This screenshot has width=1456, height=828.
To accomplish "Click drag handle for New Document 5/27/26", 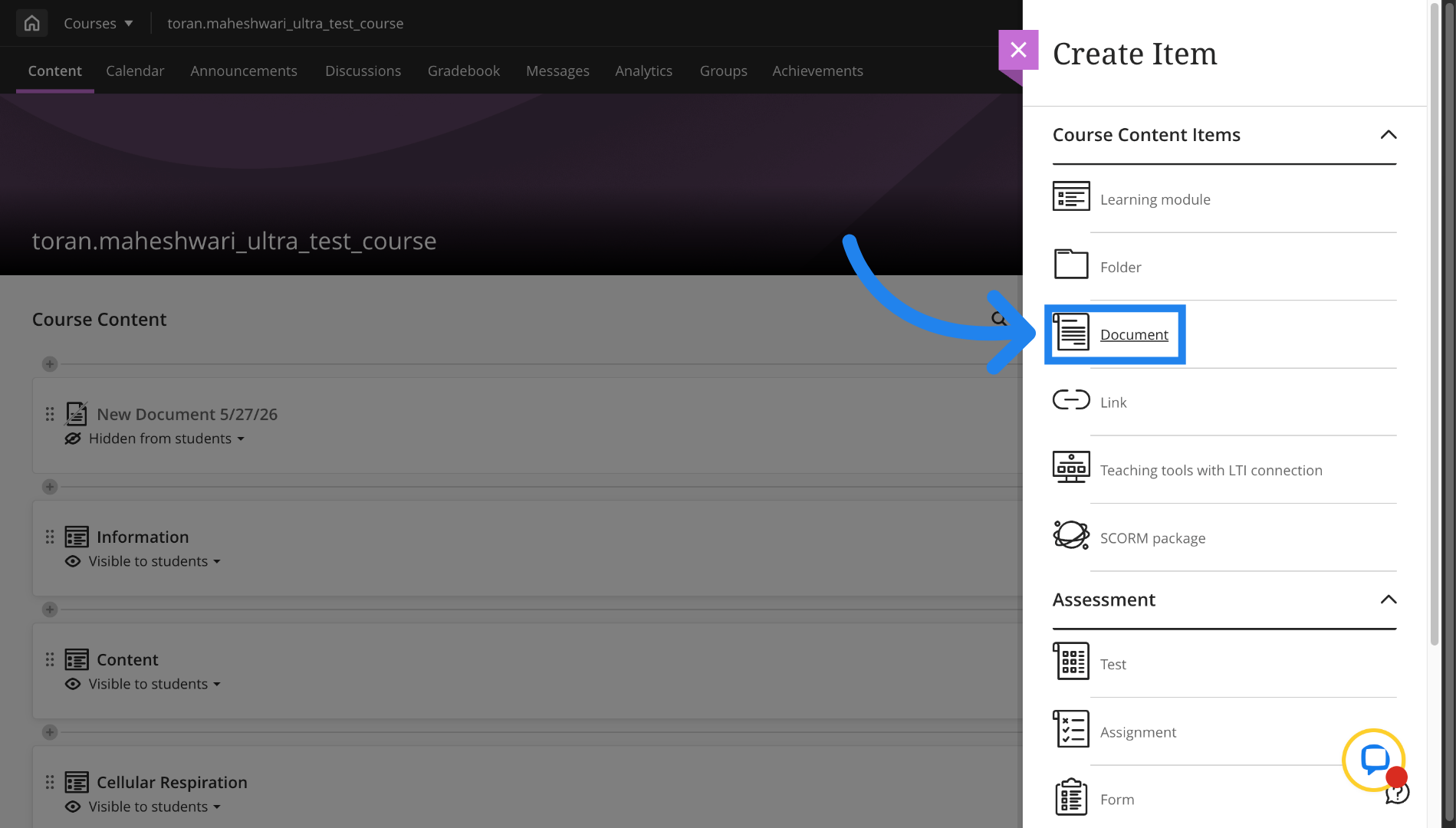I will point(50,414).
